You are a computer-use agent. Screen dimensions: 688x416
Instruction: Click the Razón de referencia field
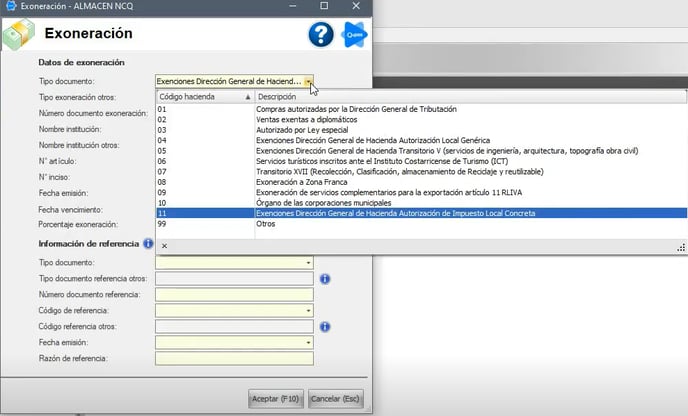pyautogui.click(x=234, y=359)
